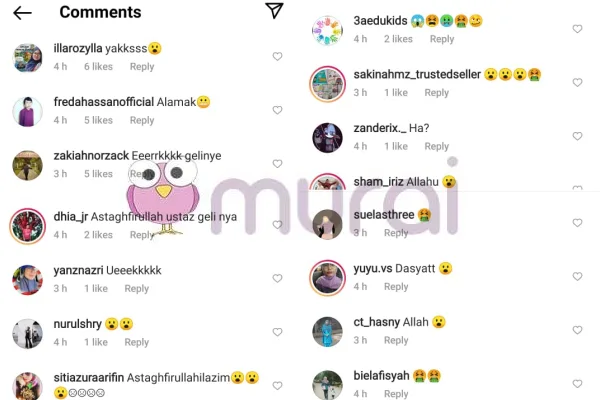This screenshot has width=600, height=400.
Task: Like the 3aedukids emoji comment
Action: tap(577, 29)
